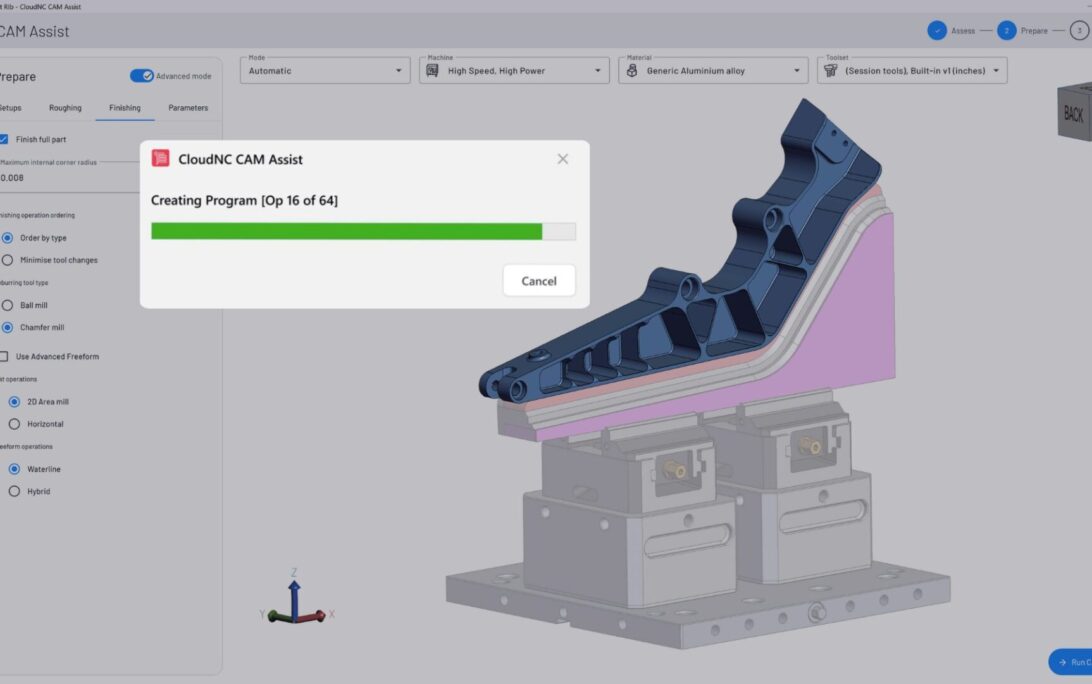Click the step 3 circle indicator
The width and height of the screenshot is (1092, 684).
tap(1079, 31)
